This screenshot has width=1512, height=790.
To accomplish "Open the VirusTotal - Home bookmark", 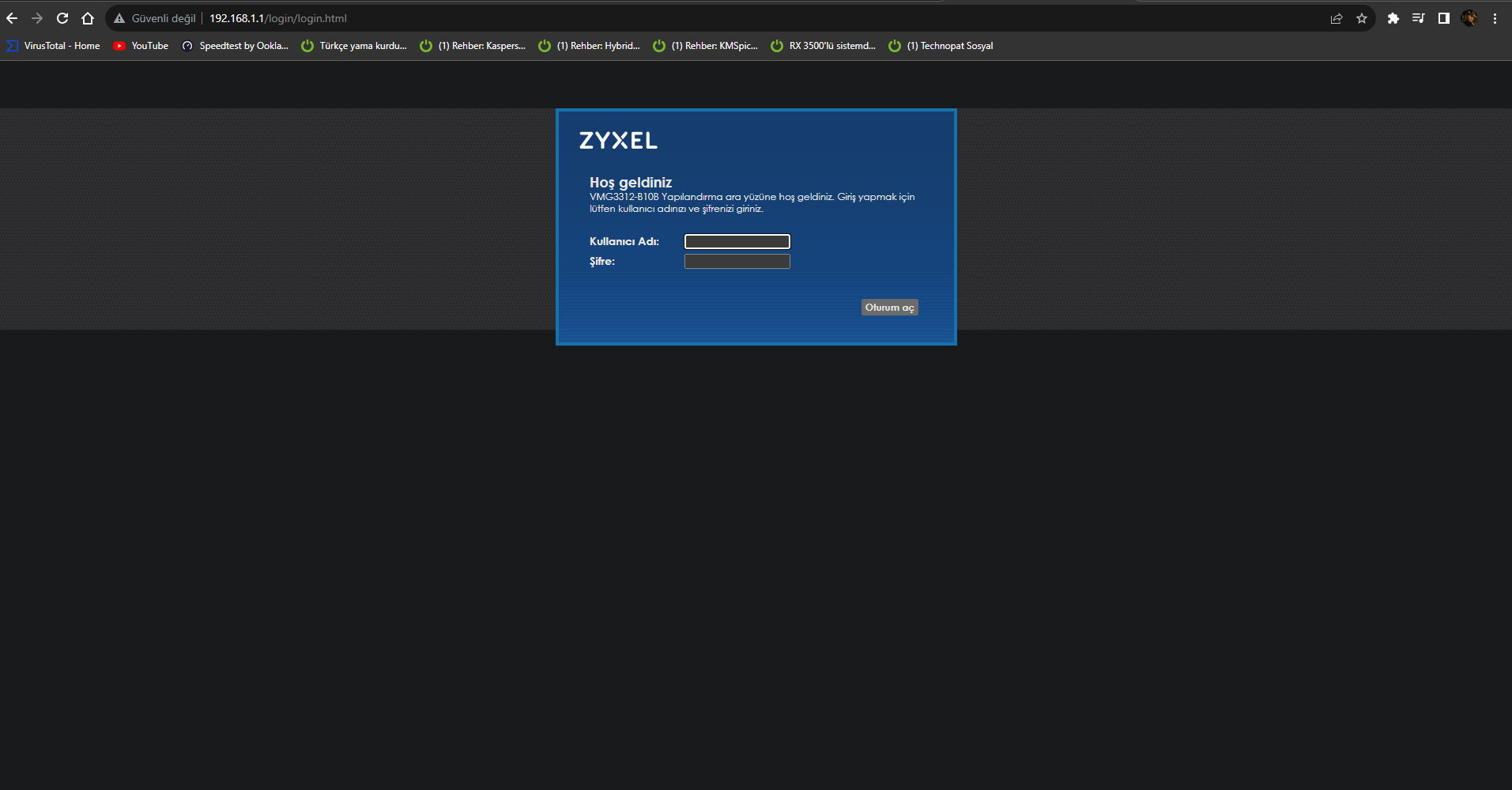I will (54, 46).
